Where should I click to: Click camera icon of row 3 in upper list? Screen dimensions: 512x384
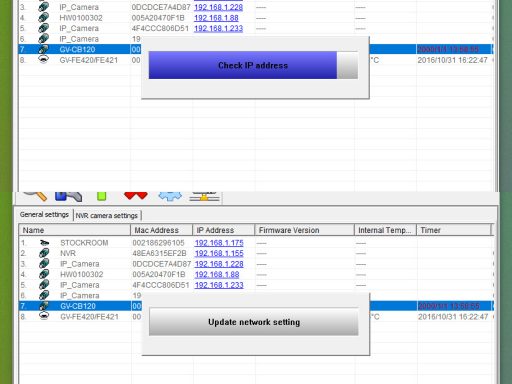43,7
